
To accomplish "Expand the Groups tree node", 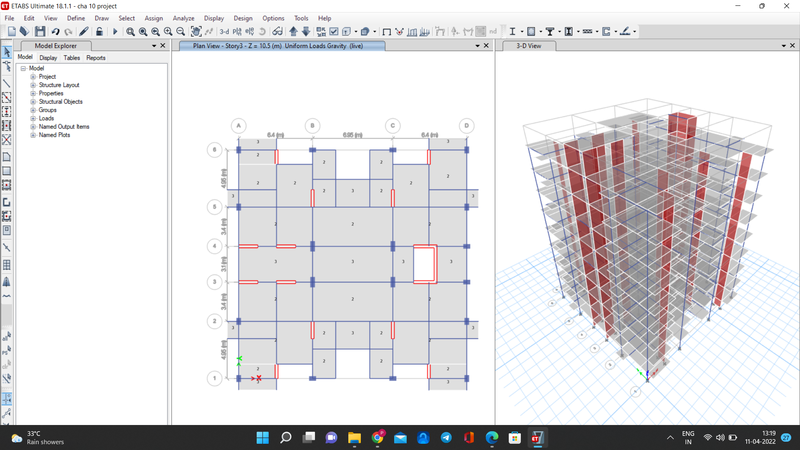I will [x=33, y=110].
